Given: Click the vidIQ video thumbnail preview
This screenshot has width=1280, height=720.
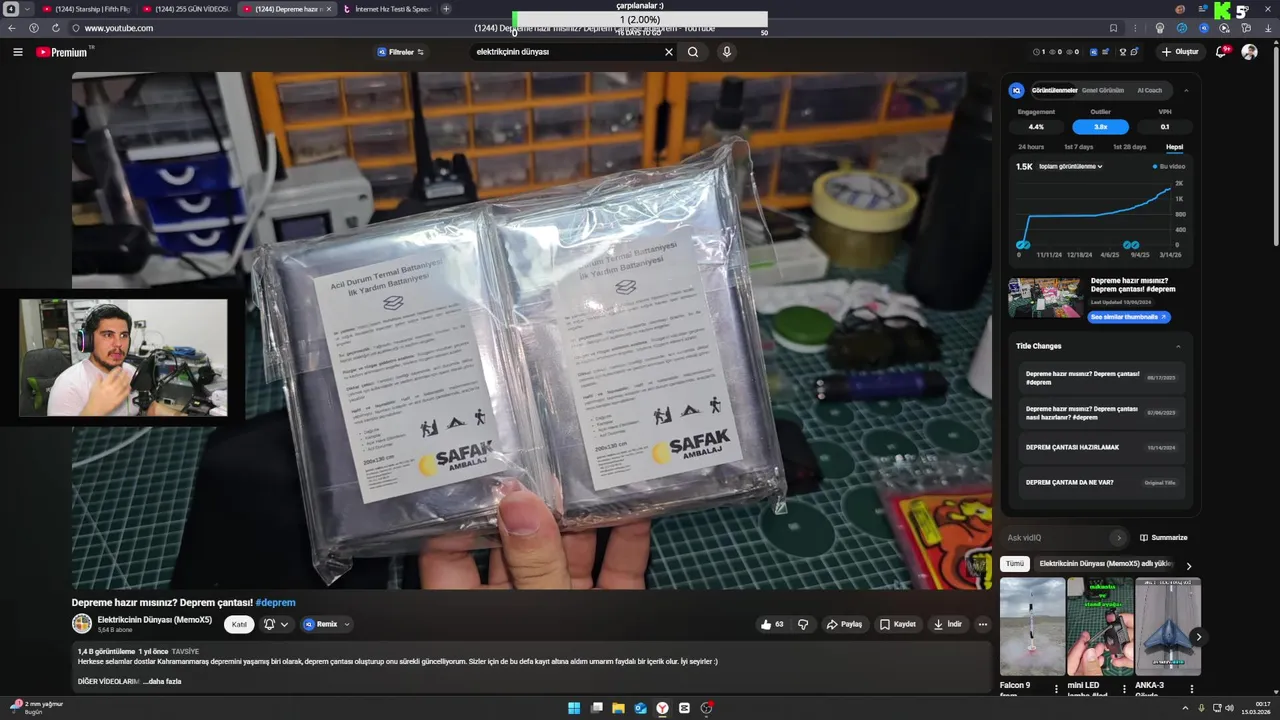Looking at the screenshot, I should click(x=1045, y=298).
